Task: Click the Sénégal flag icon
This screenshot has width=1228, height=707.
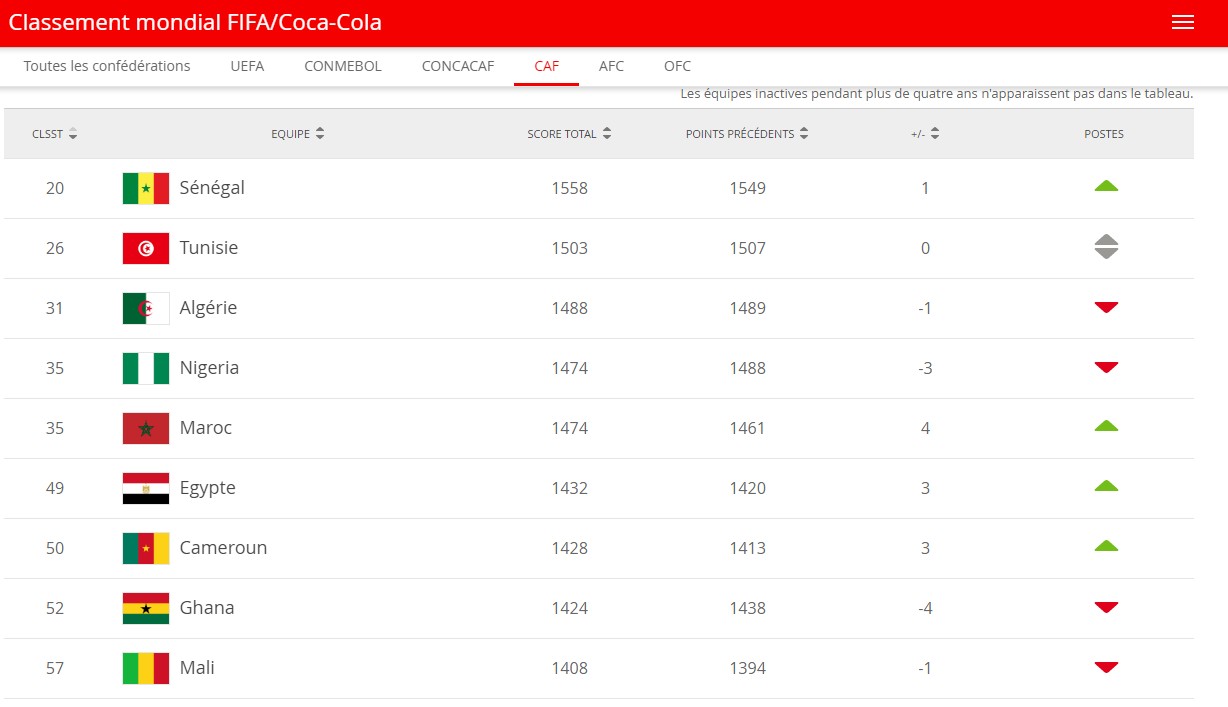Action: pos(146,188)
